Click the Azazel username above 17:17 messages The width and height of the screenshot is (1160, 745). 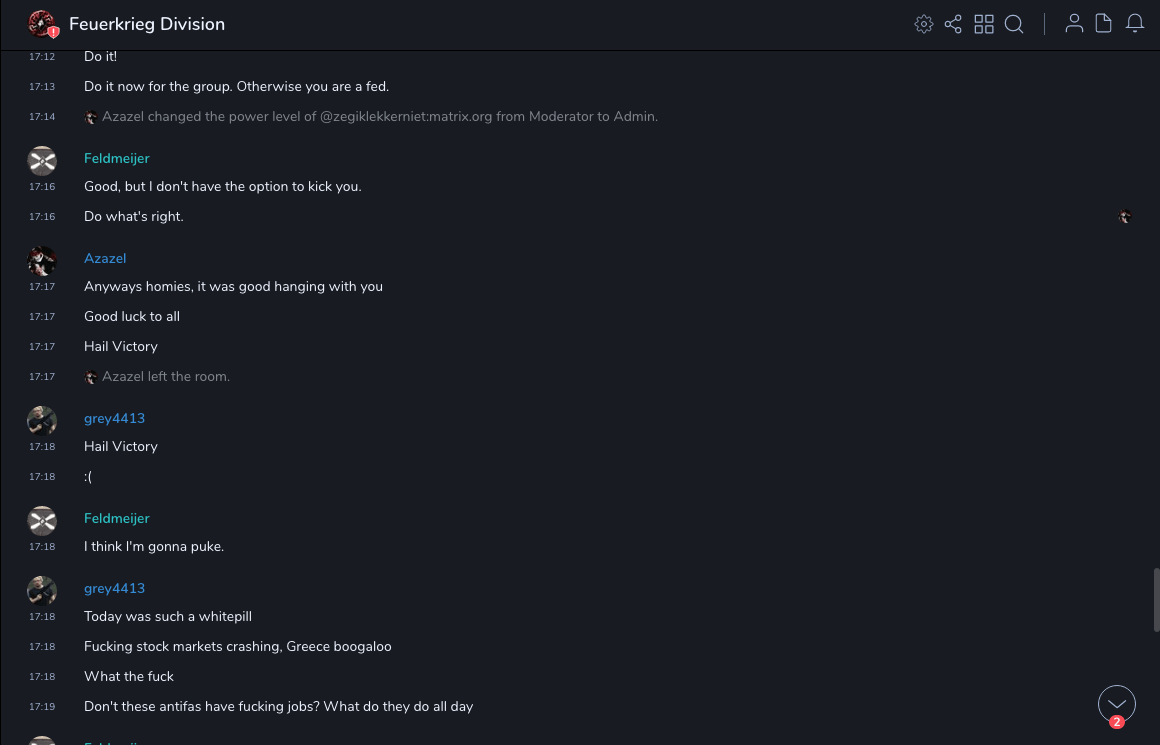click(x=105, y=258)
